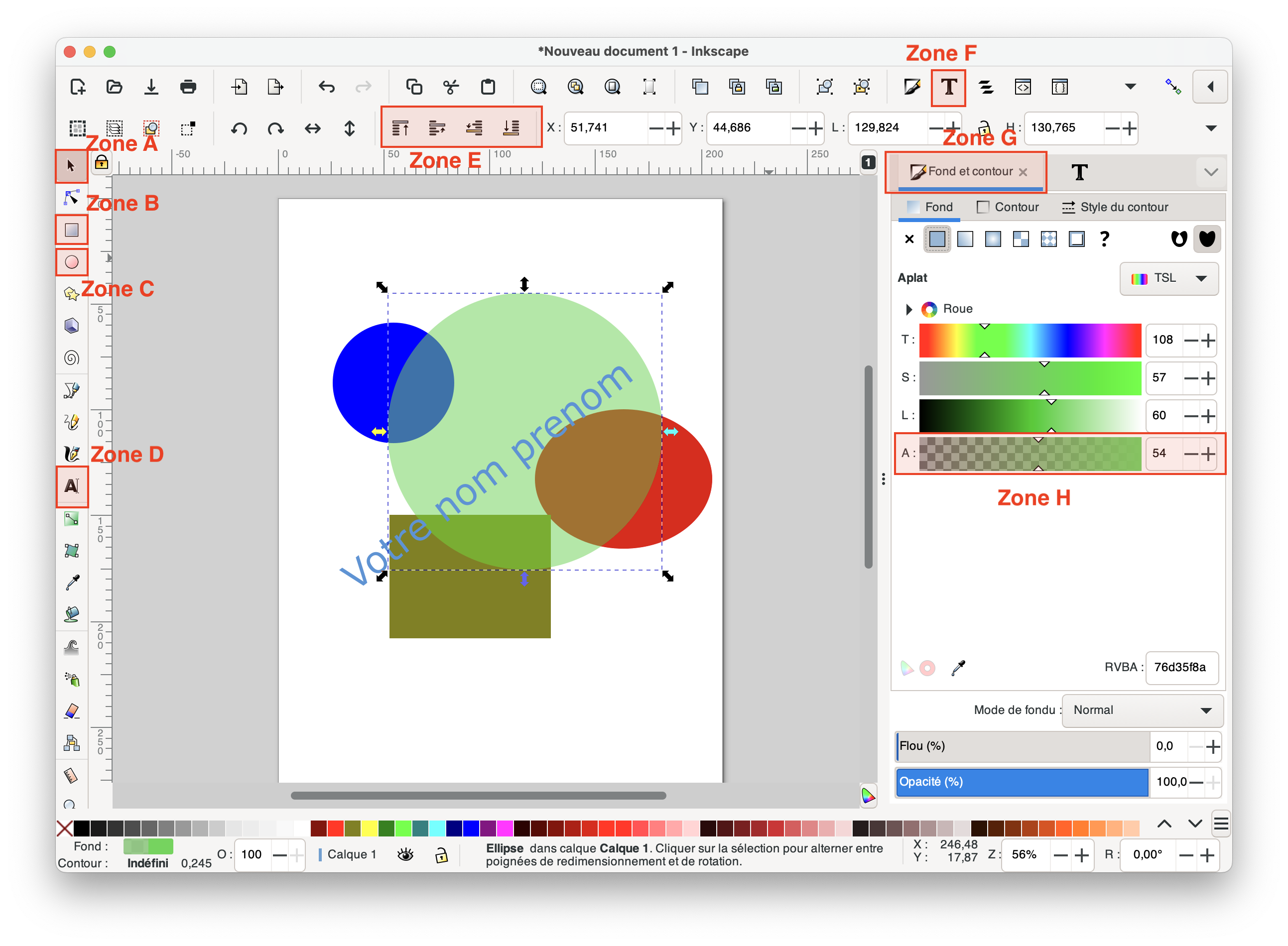Screen dimensions: 1288x946
Task: Decrease the alpha A value
Action: click(x=1191, y=454)
